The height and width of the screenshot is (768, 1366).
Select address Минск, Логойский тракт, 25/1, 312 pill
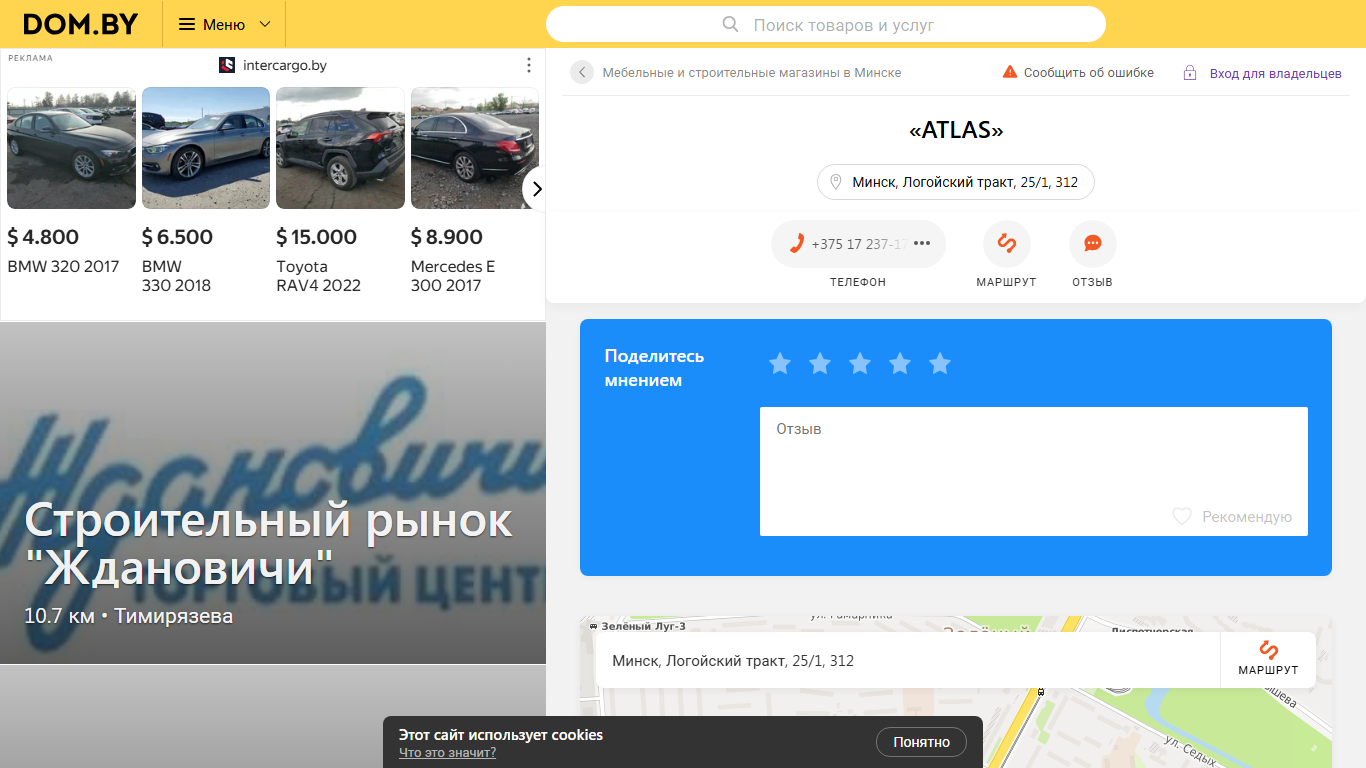tap(956, 182)
